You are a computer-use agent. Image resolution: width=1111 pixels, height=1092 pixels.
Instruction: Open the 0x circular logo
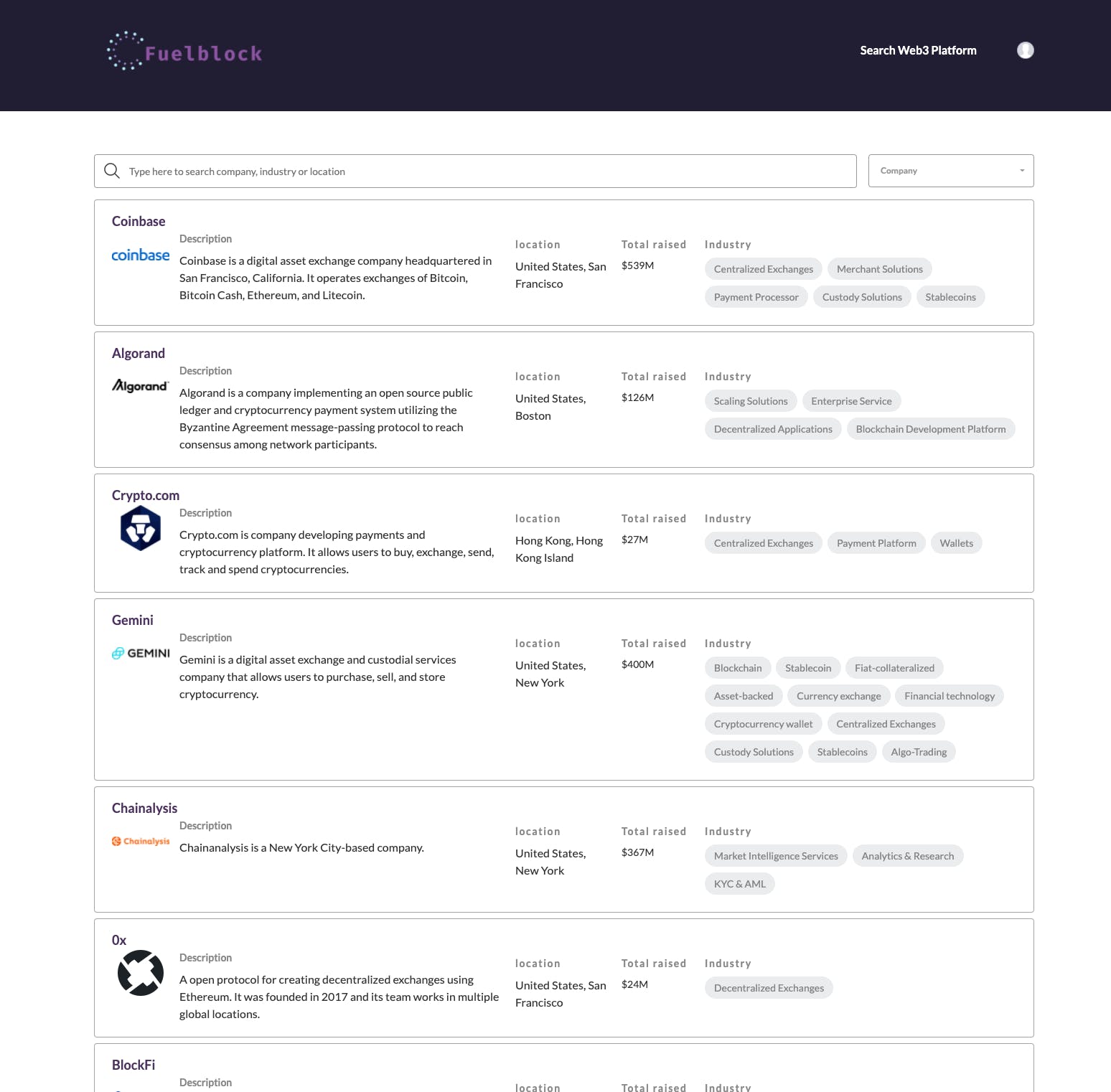141,973
